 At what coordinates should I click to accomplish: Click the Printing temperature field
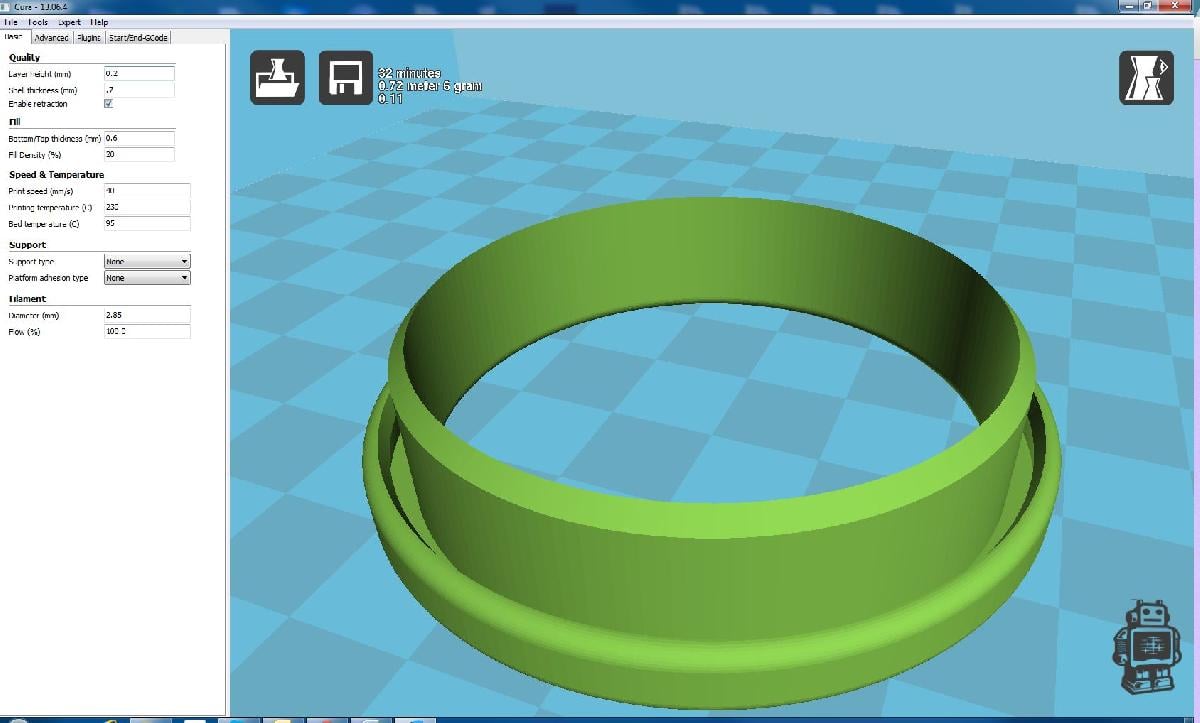point(146,207)
